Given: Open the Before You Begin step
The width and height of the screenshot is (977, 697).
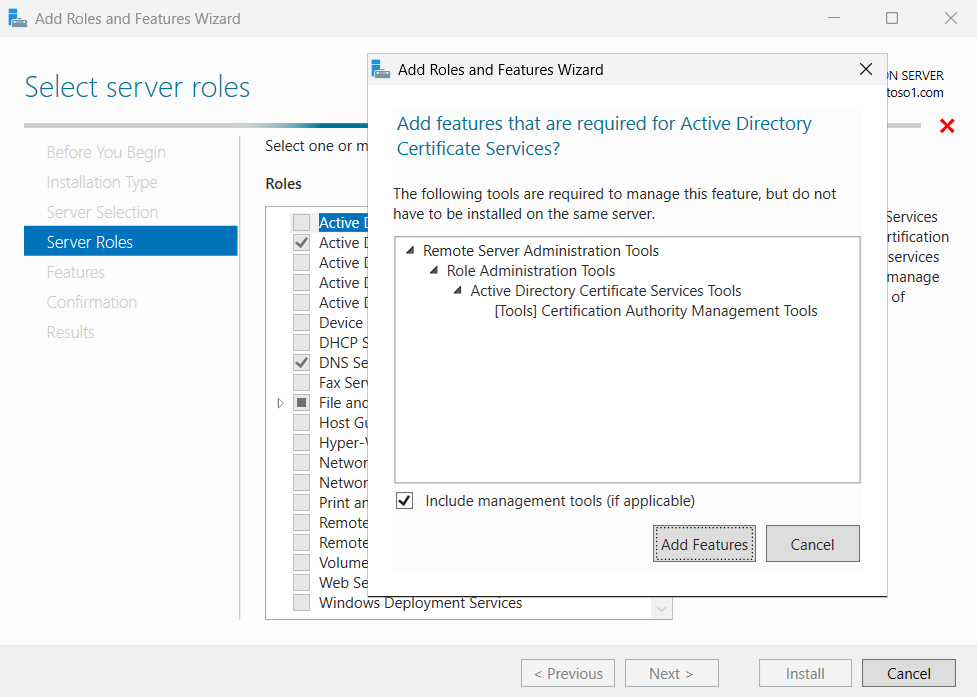Looking at the screenshot, I should pyautogui.click(x=106, y=152).
